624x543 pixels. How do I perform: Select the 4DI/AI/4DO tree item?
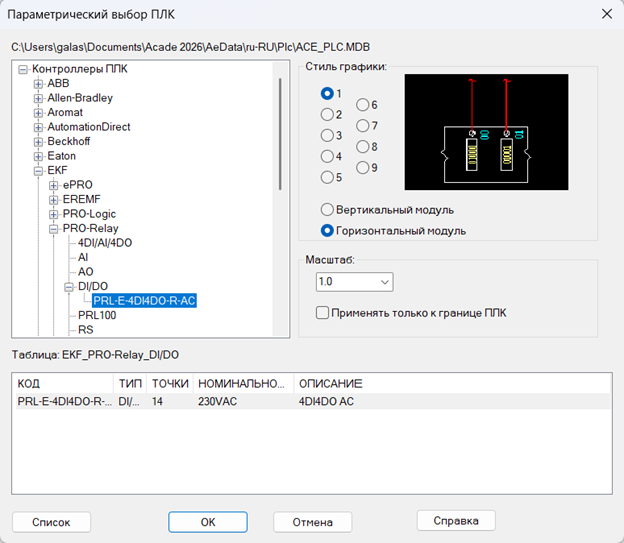click(105, 243)
